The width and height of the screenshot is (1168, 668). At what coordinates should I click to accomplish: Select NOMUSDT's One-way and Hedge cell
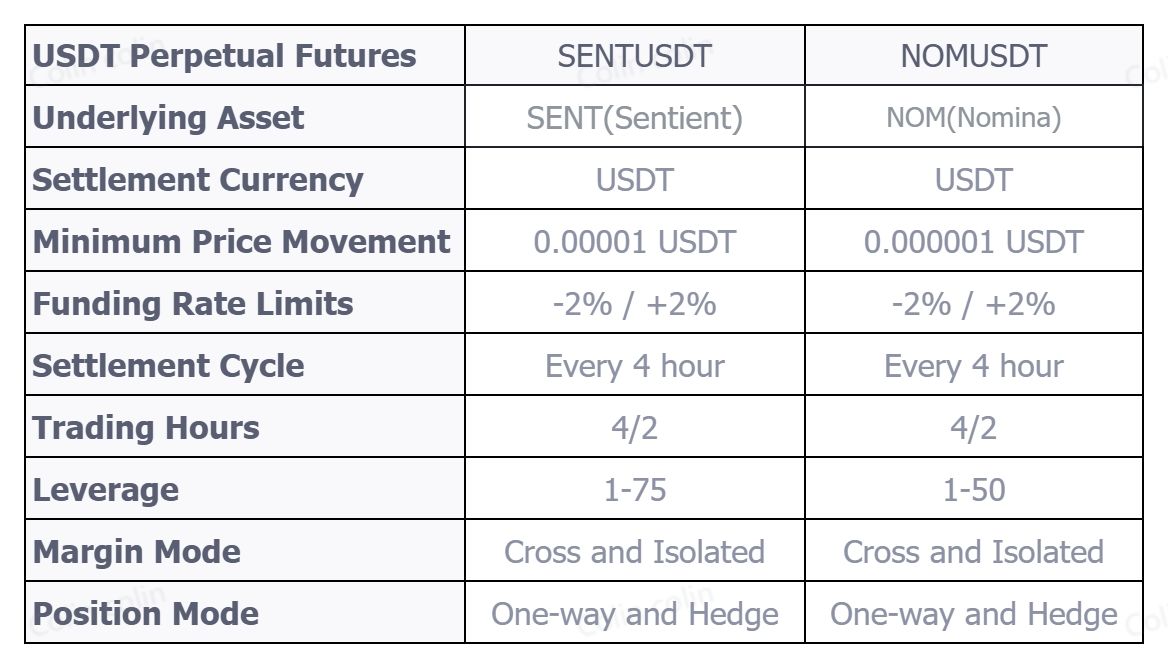pos(973,614)
